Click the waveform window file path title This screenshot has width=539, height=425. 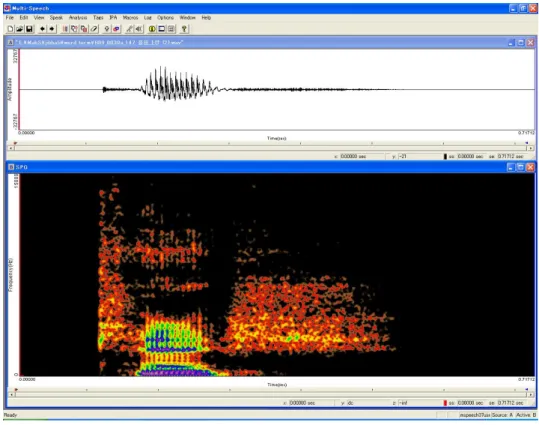[99, 43]
